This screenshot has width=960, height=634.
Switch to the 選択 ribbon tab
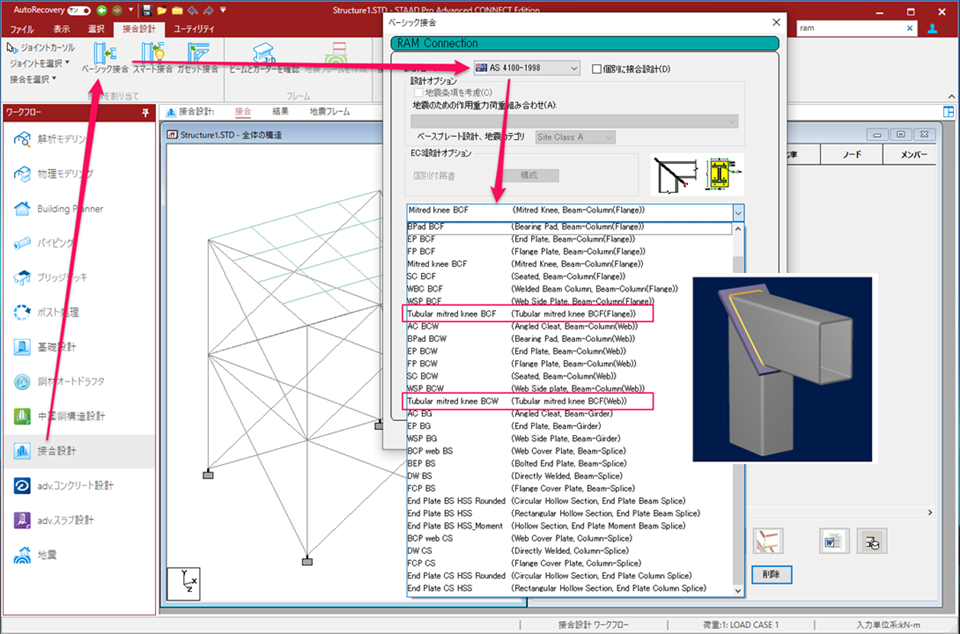pyautogui.click(x=96, y=29)
